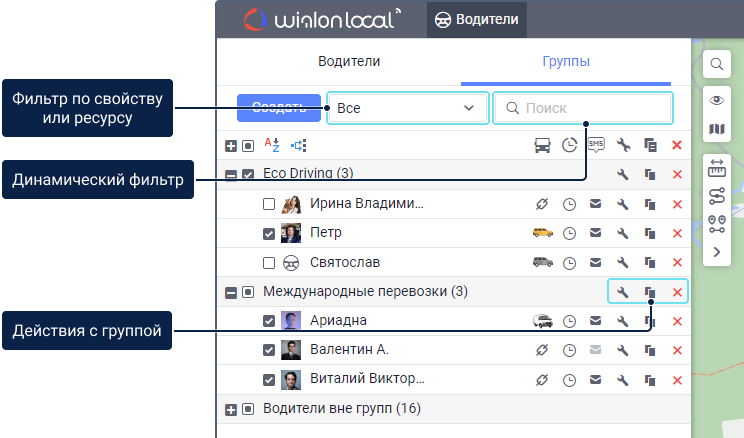The image size is (744, 438).
Task: Sort list alphabetically with A-Z icon
Action: tap(272, 145)
